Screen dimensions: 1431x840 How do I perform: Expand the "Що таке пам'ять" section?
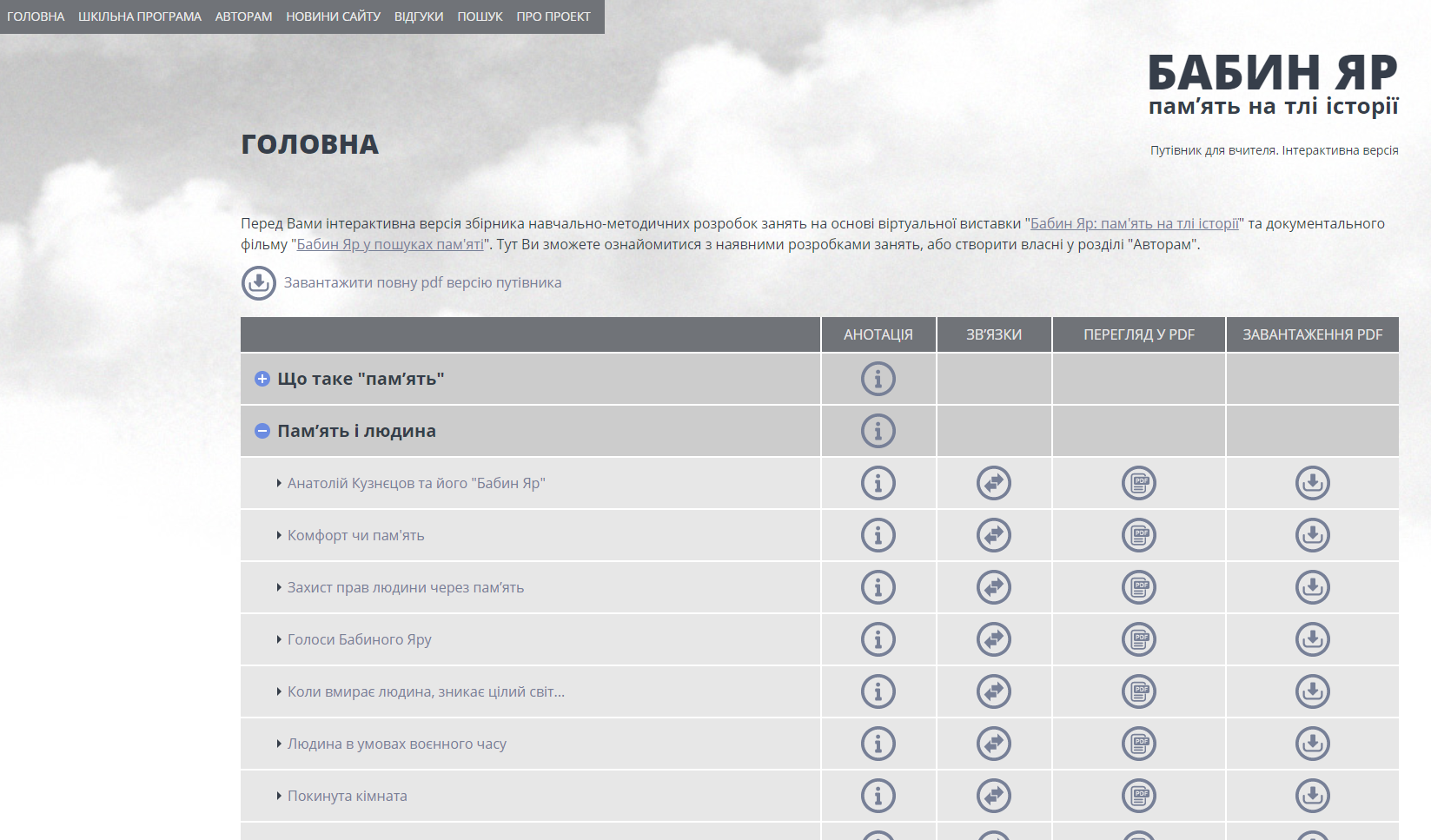coord(262,379)
